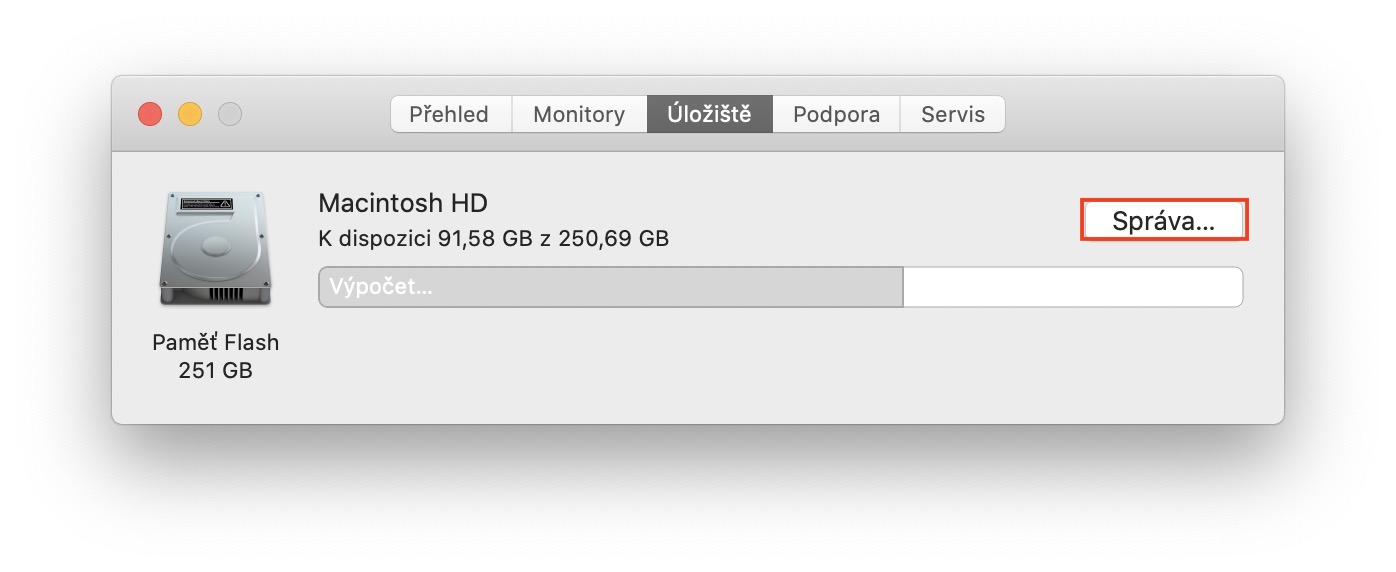Switch to the Přehled tab
Image resolution: width=1396 pixels, height=572 pixels.
449,114
